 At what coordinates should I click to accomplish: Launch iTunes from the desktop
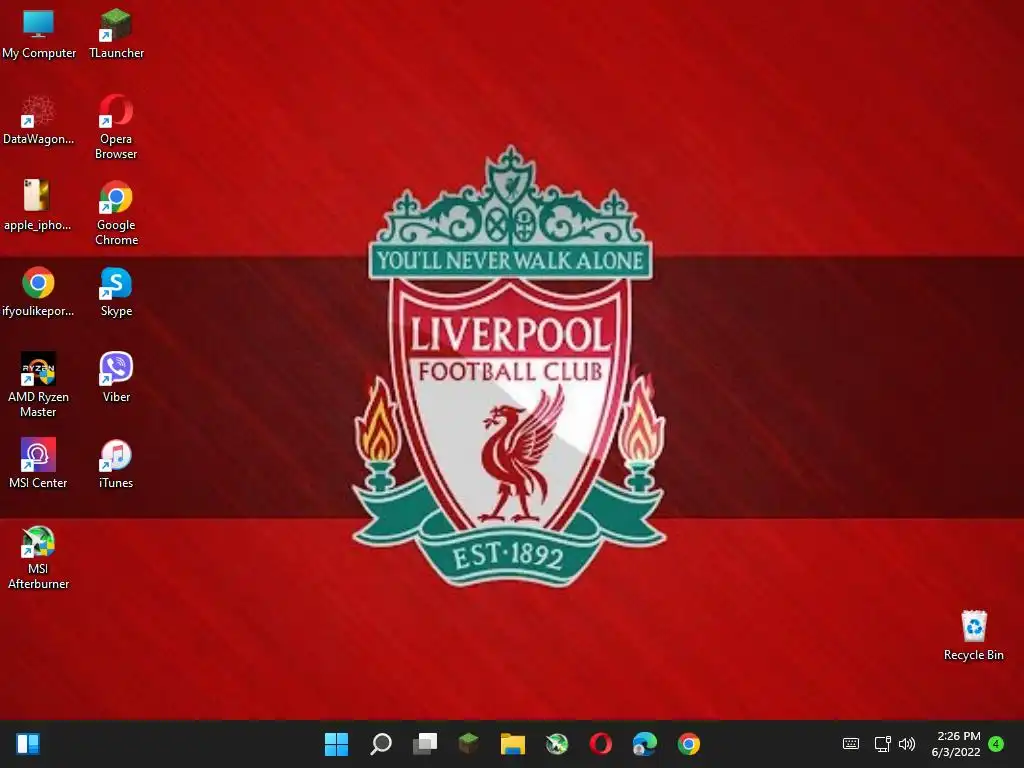pos(116,463)
